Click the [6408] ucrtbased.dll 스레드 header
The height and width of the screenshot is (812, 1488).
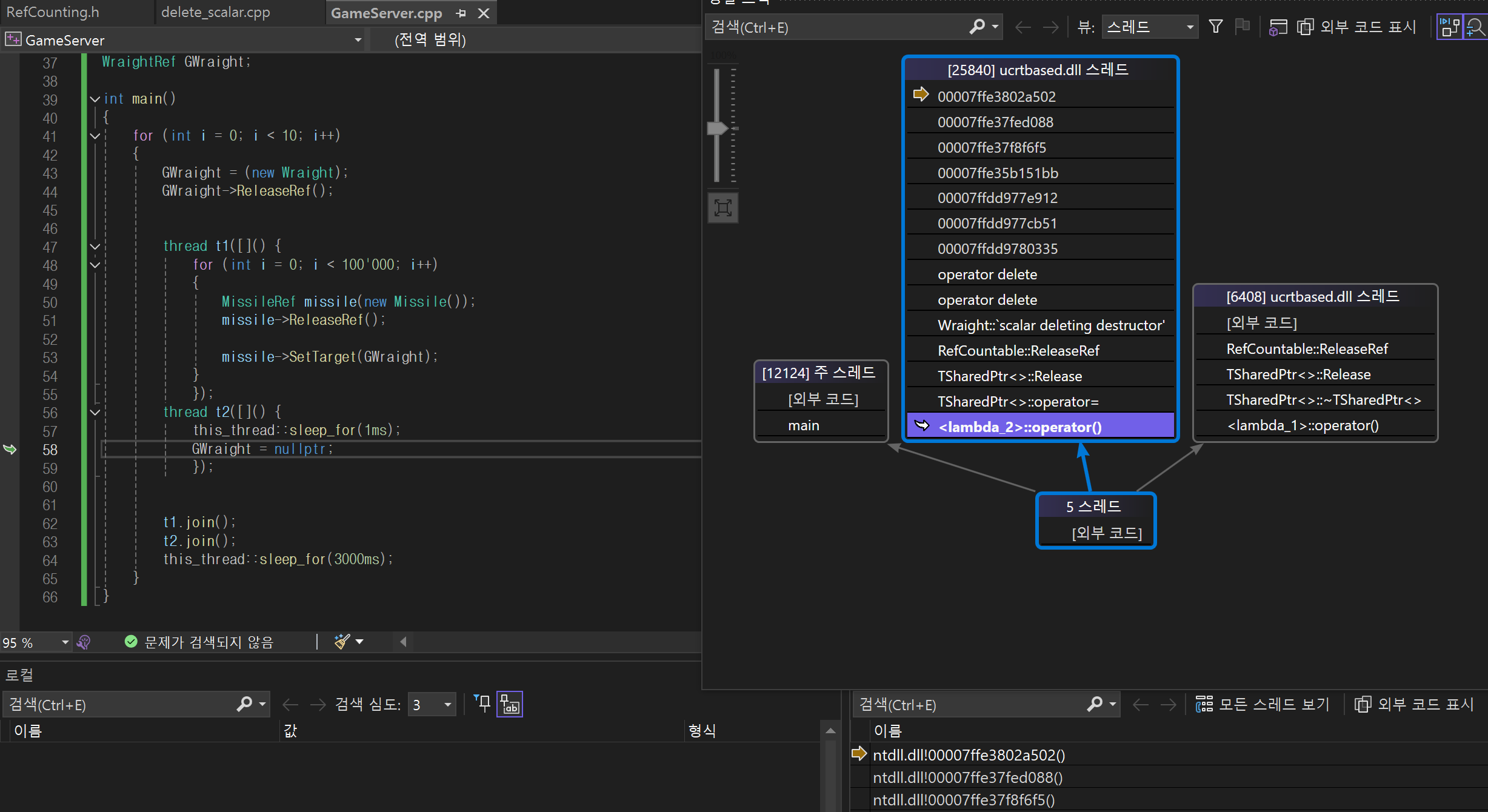pos(1315,297)
